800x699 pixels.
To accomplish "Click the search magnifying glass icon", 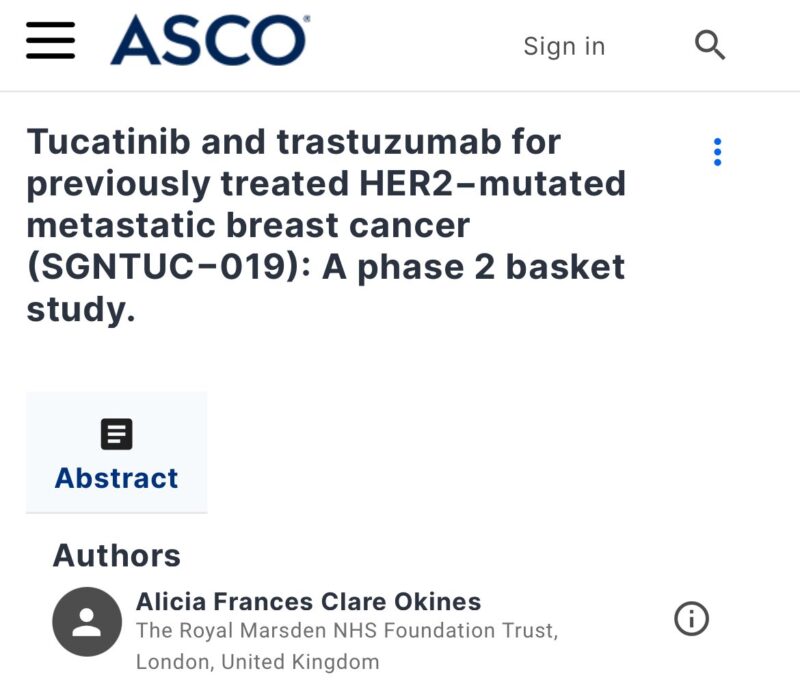I will [710, 44].
